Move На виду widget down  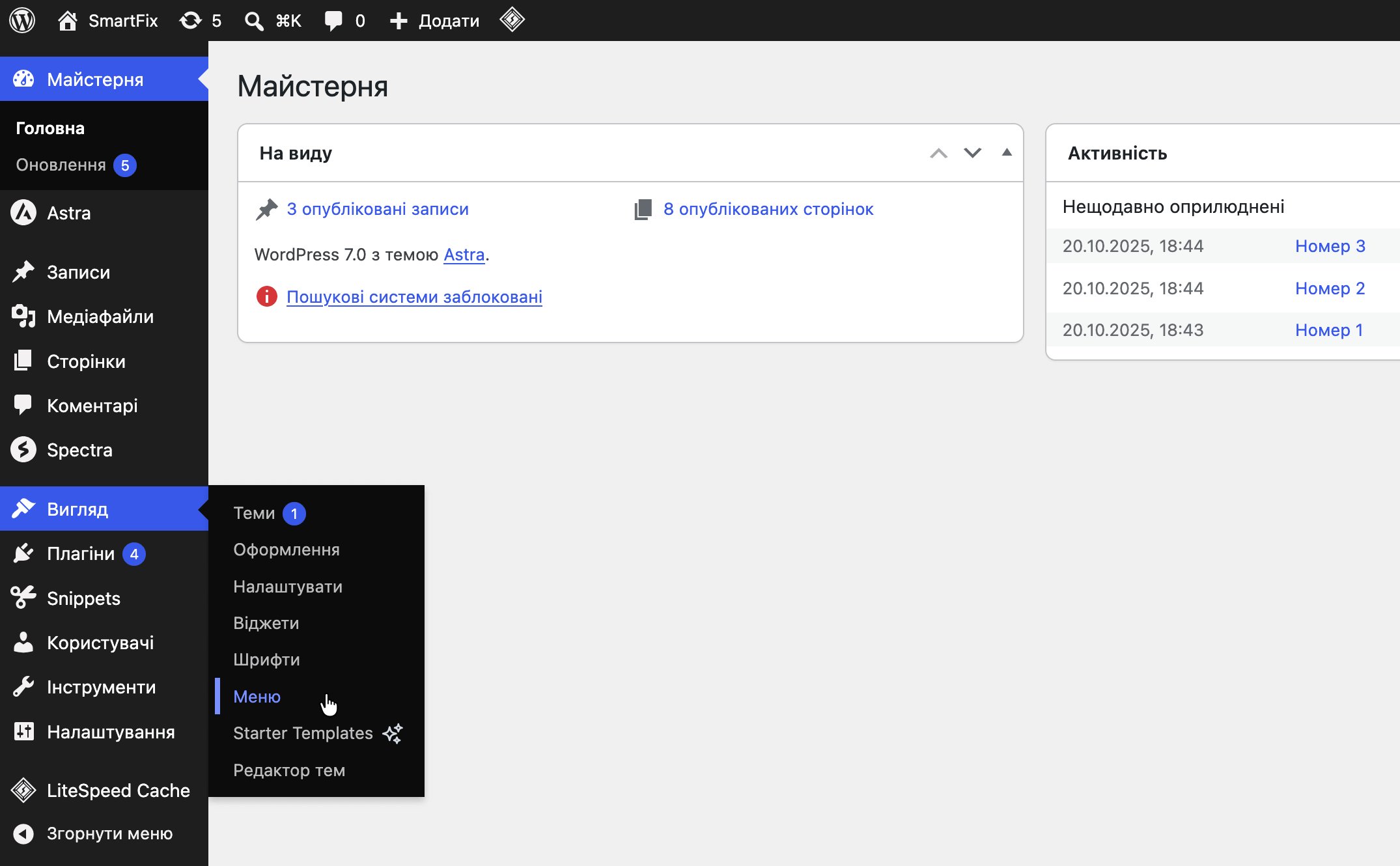point(973,153)
